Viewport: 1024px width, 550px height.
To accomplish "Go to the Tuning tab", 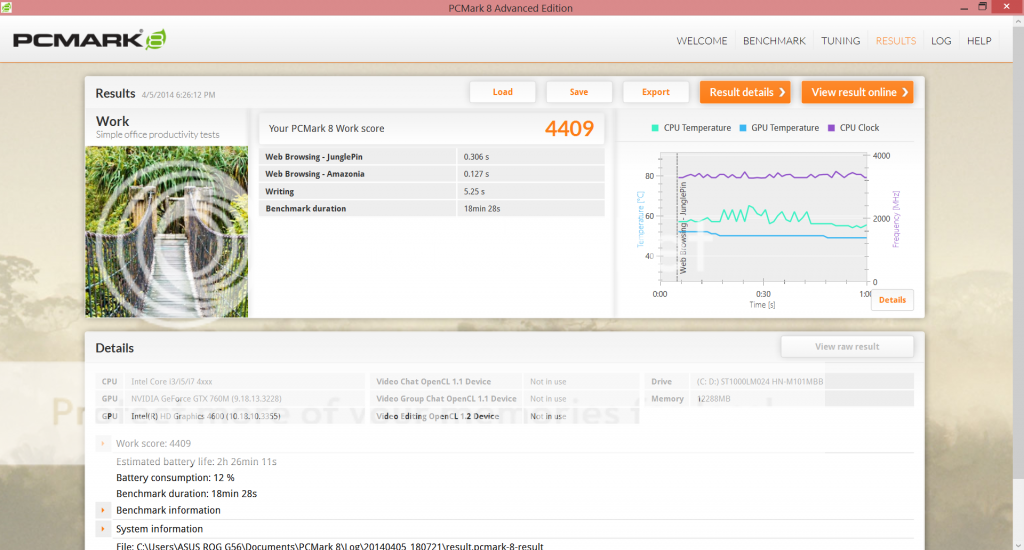I will coord(840,41).
